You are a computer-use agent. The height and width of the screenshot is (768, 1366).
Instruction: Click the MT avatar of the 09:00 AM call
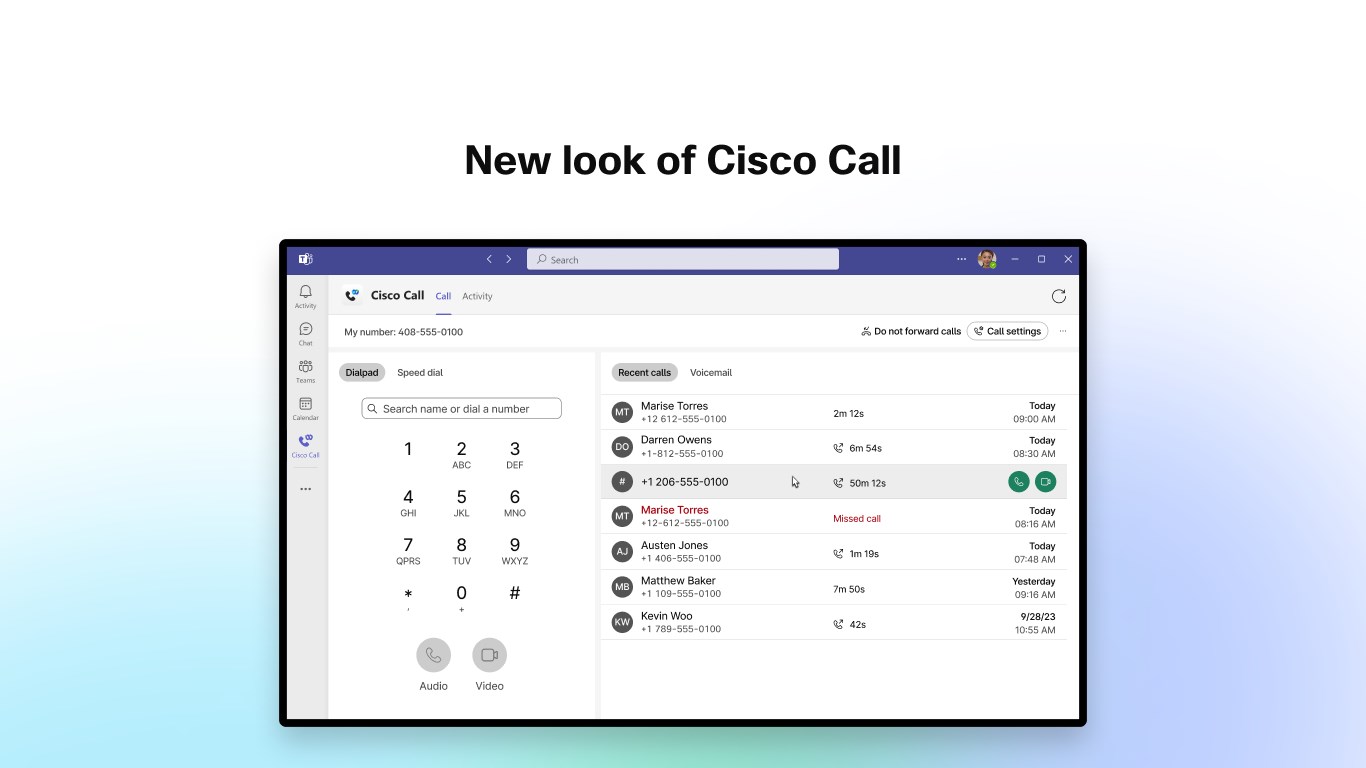pyautogui.click(x=622, y=412)
